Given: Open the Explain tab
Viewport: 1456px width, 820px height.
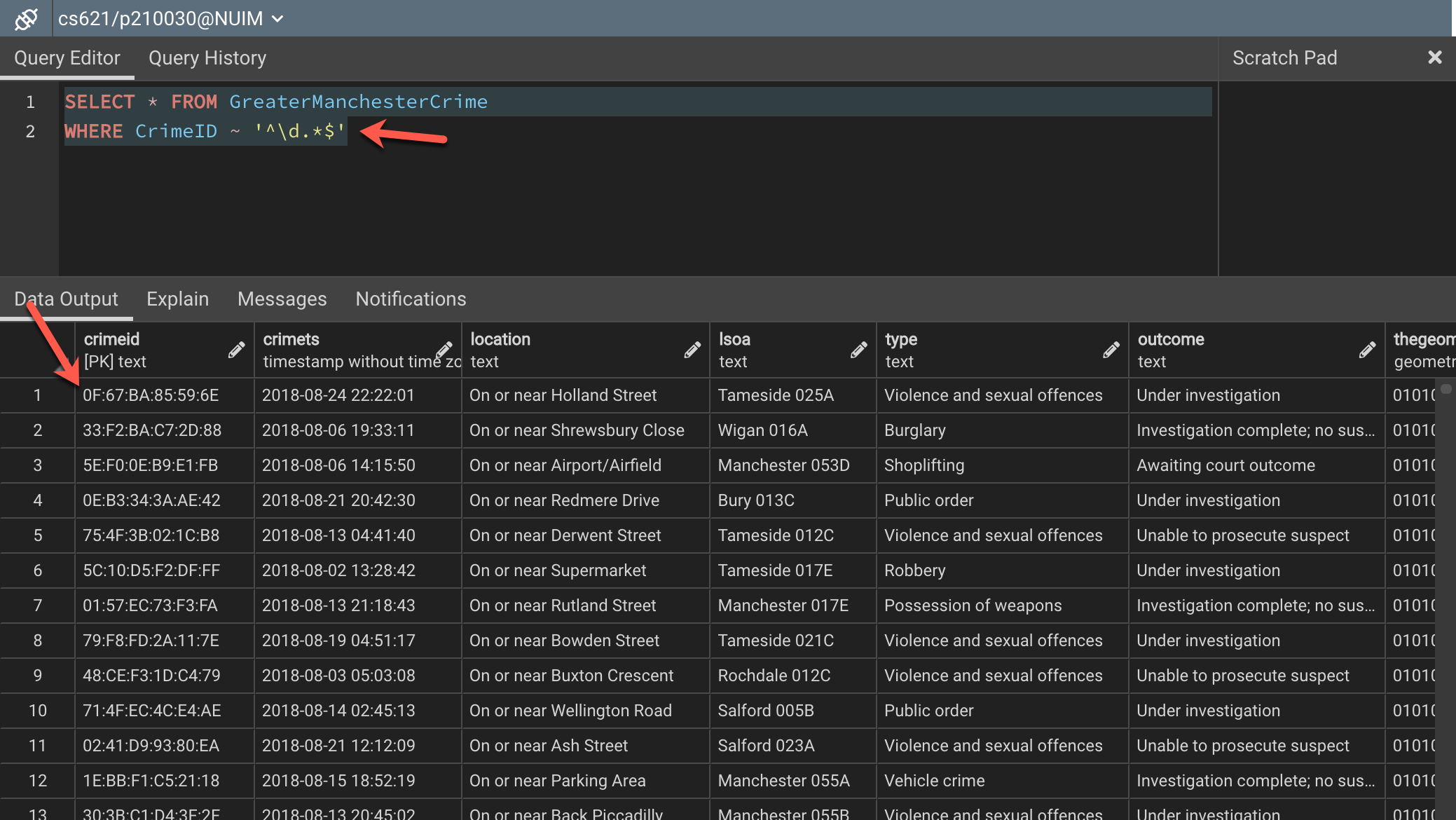Looking at the screenshot, I should pos(177,299).
